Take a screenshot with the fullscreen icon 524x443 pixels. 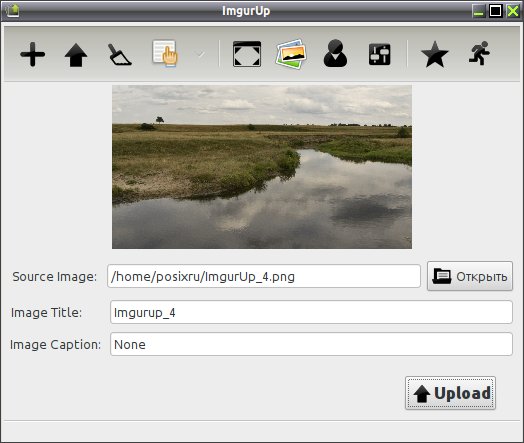pyautogui.click(x=247, y=54)
